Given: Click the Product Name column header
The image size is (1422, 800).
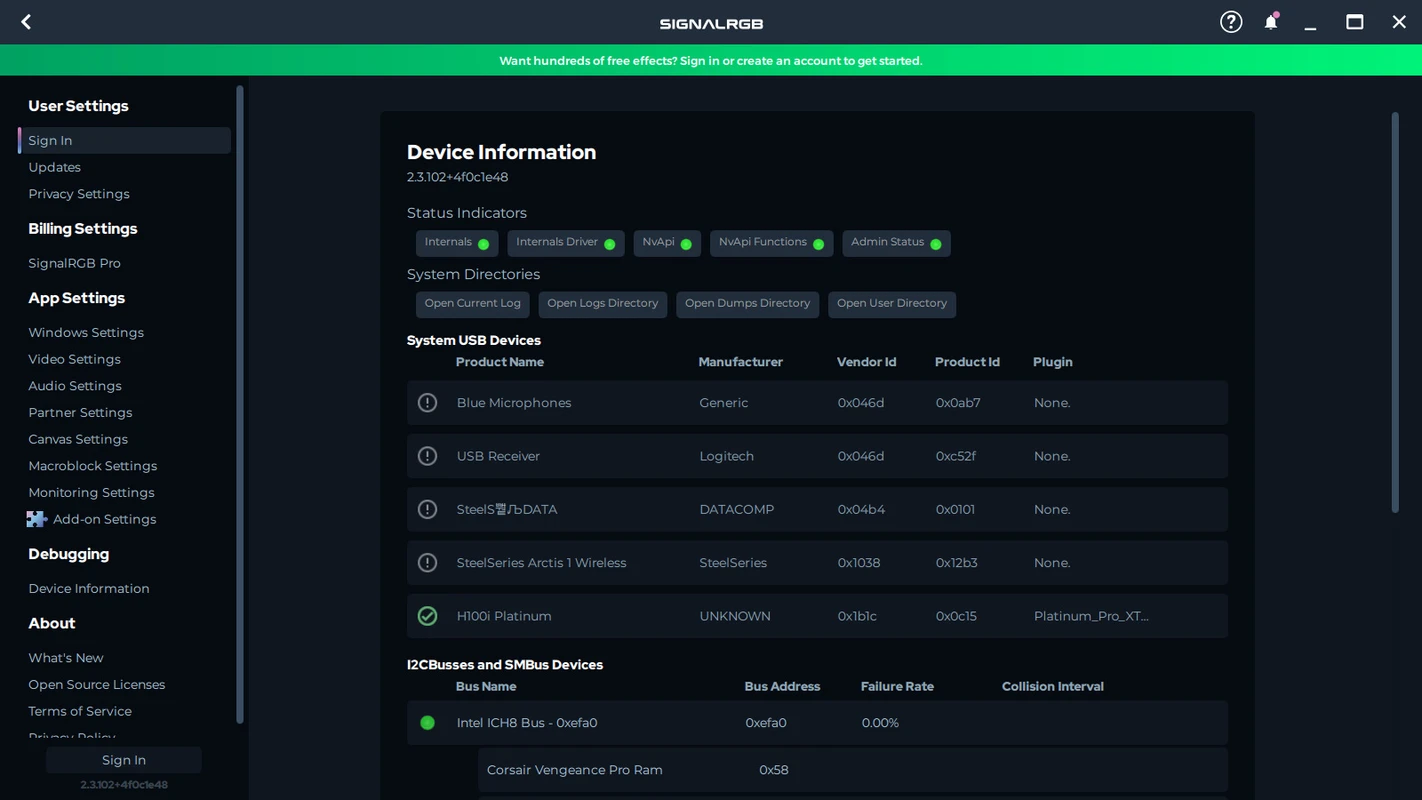Looking at the screenshot, I should click(x=500, y=362).
